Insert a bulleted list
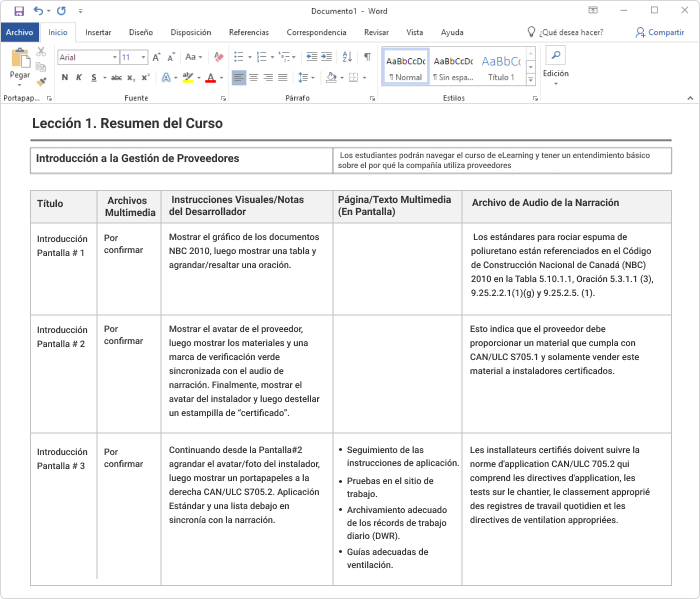The width and height of the screenshot is (700, 599). point(239,57)
